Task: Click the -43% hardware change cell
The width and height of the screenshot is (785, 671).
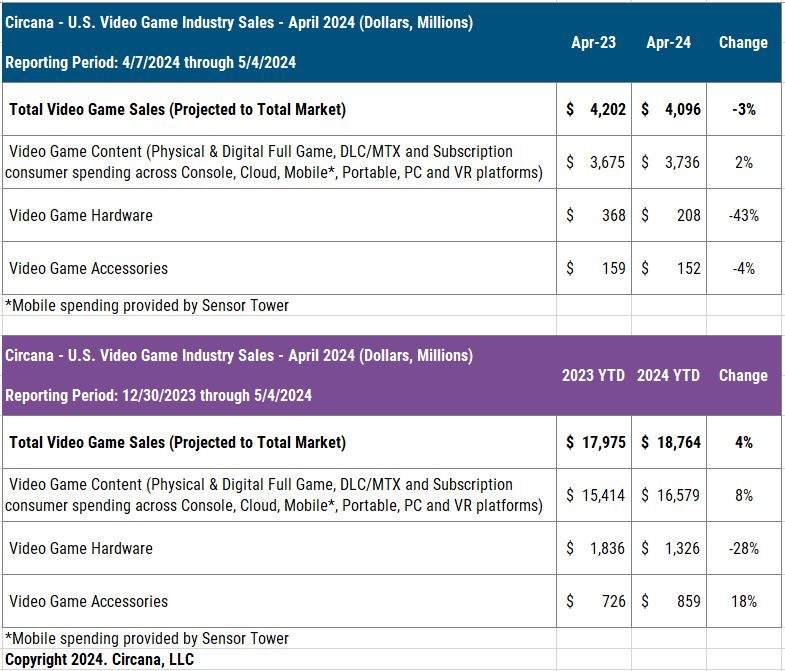Action: [743, 215]
